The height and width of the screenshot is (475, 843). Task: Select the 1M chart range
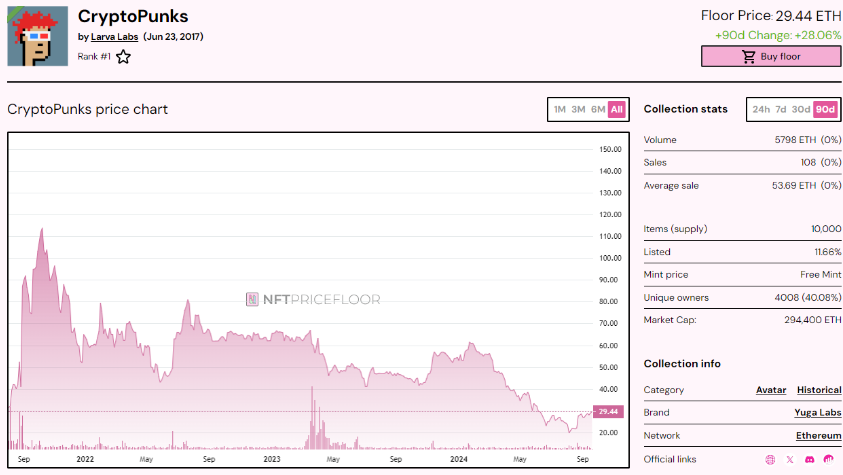pyautogui.click(x=560, y=110)
